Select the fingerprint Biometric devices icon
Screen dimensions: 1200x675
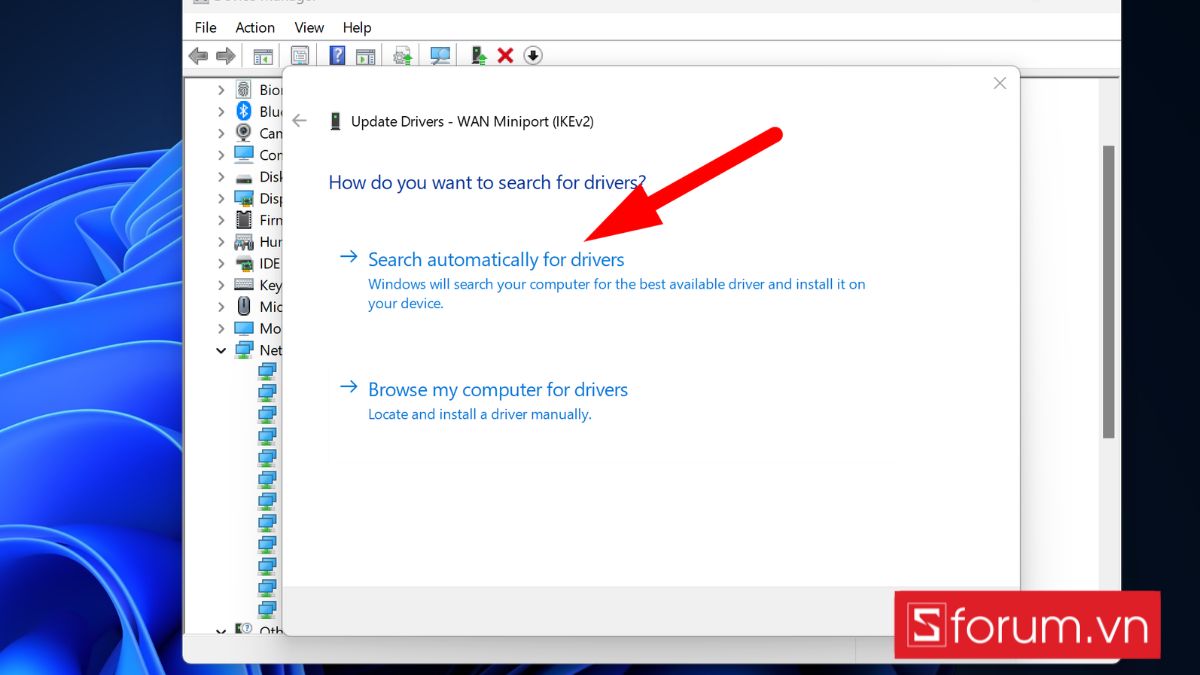click(243, 90)
